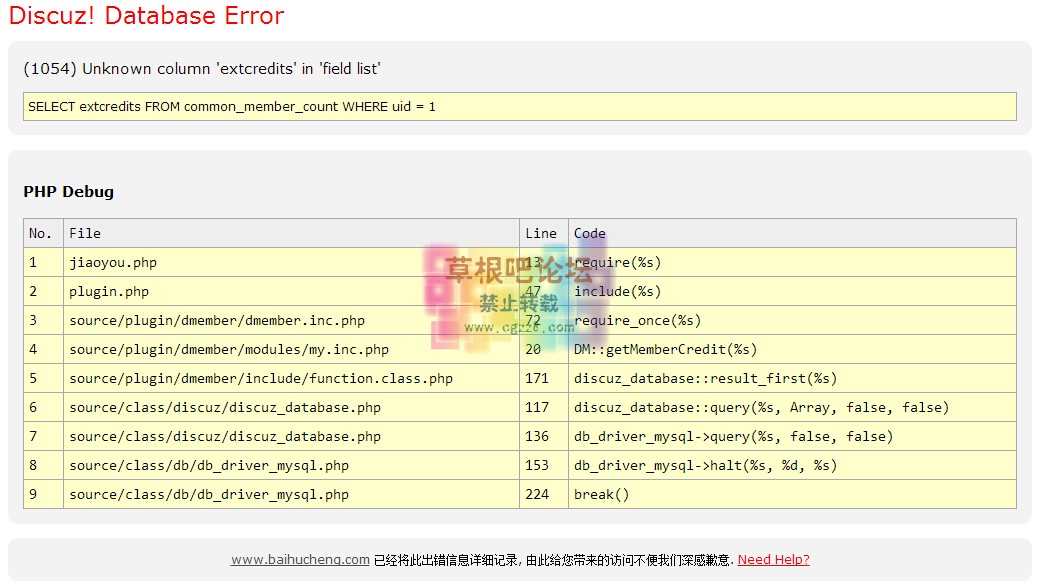Click the Code column header
Viewport: 1039px width, 587px height.
click(590, 233)
